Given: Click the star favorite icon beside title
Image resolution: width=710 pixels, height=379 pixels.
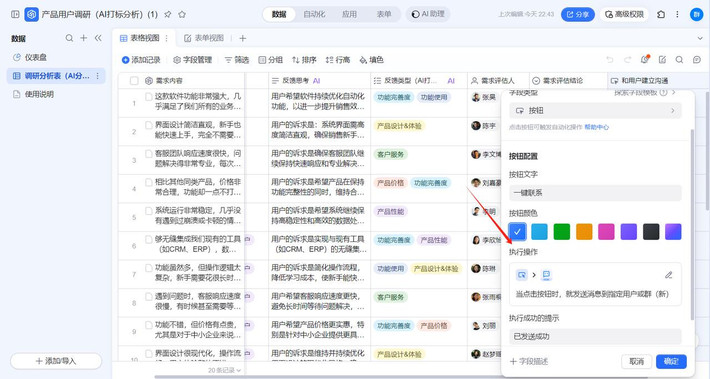Looking at the screenshot, I should tap(182, 14).
